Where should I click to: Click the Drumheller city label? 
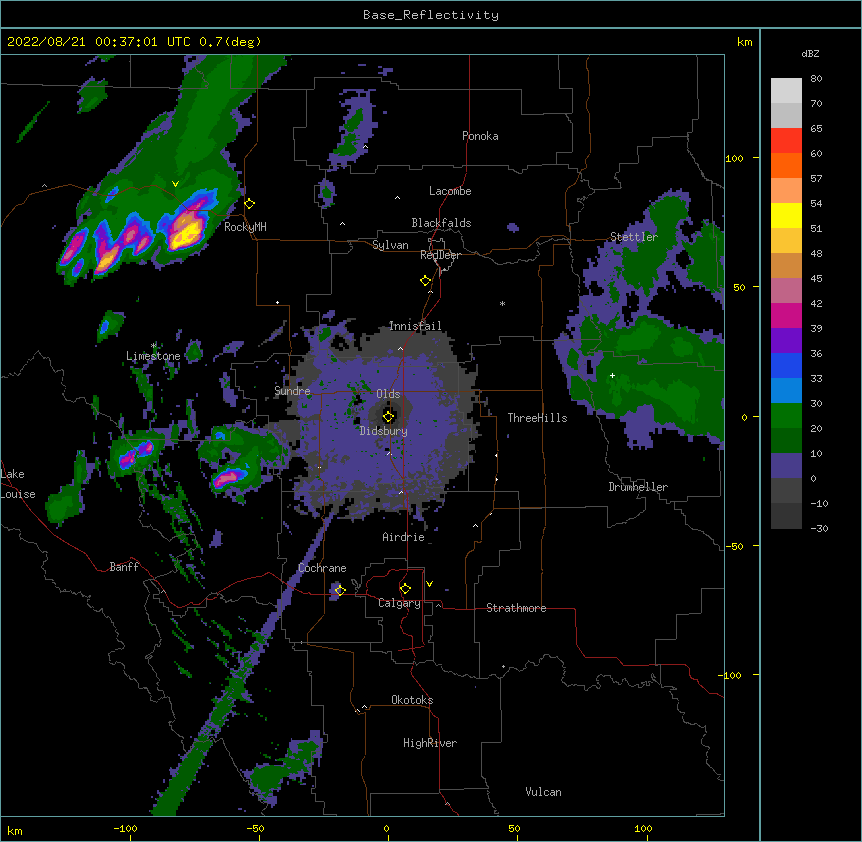click(638, 487)
